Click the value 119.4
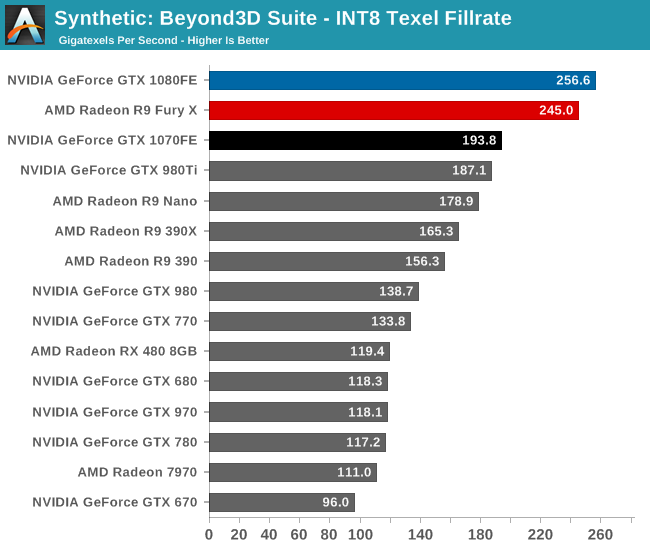Image resolution: width=650 pixels, height=550 pixels. tap(367, 351)
